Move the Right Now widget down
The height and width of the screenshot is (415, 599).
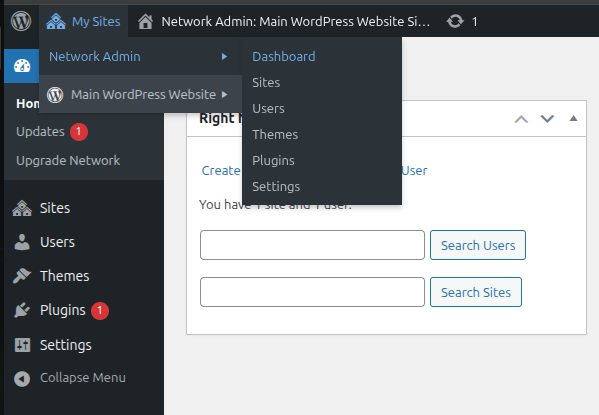[x=547, y=119]
